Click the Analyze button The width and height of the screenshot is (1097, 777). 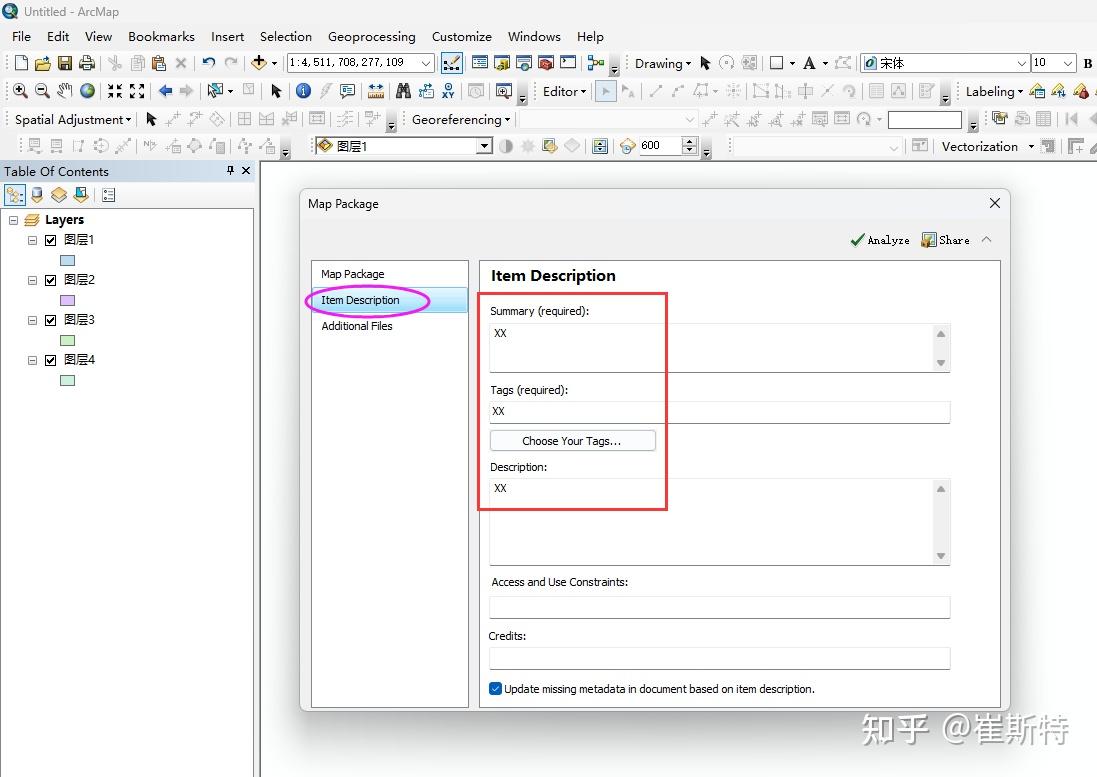pos(879,240)
